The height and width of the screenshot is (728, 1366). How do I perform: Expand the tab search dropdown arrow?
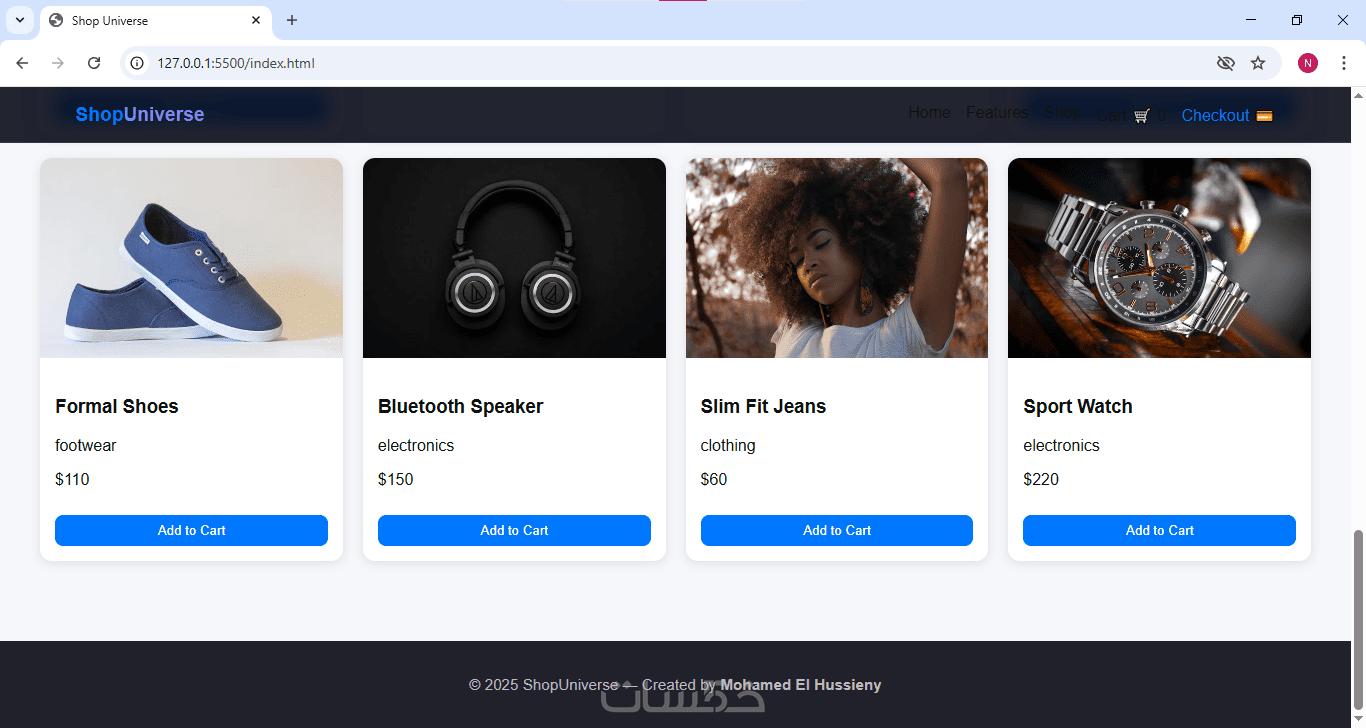[x=19, y=20]
